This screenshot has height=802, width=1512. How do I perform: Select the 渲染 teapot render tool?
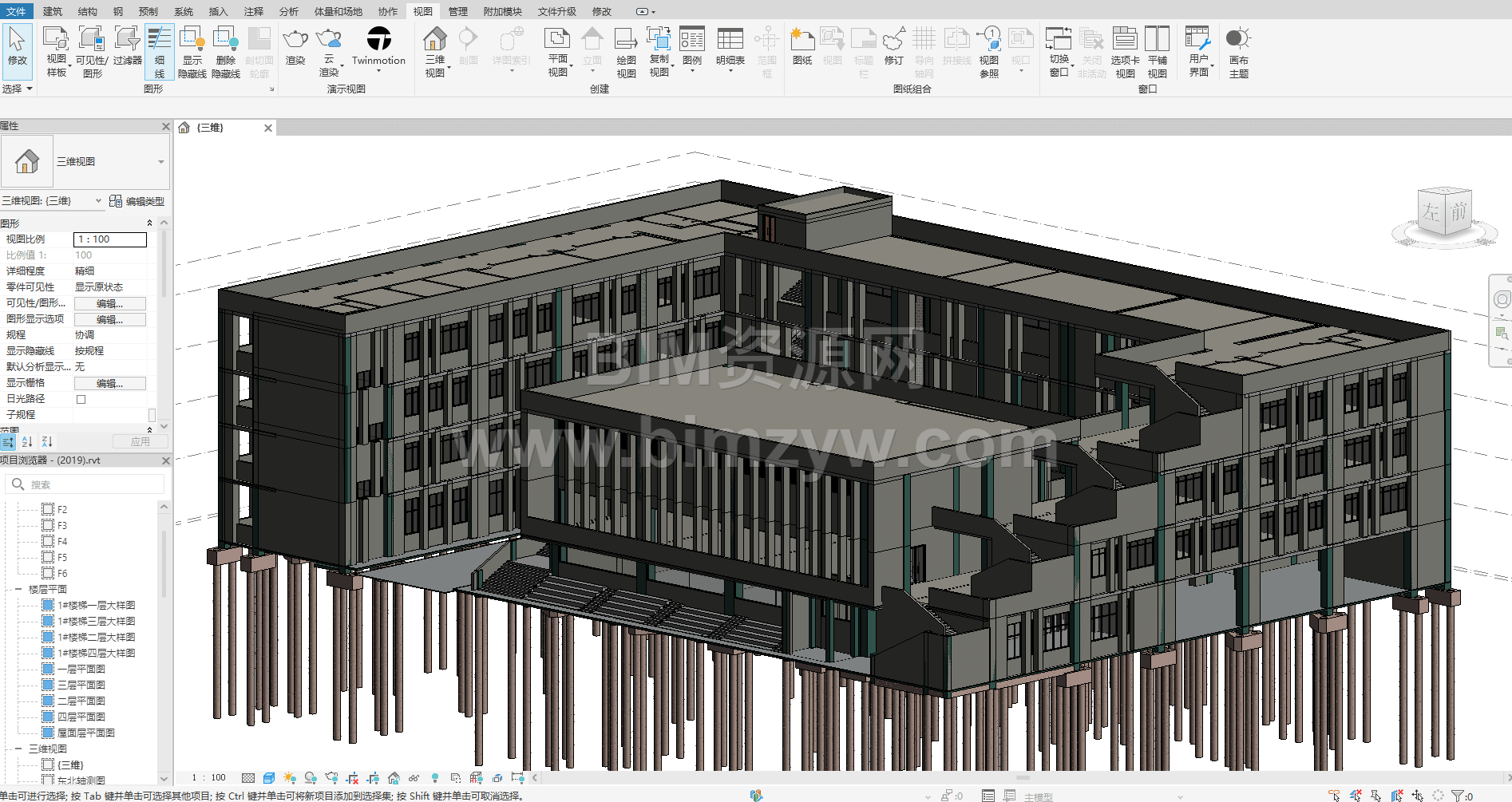click(295, 40)
